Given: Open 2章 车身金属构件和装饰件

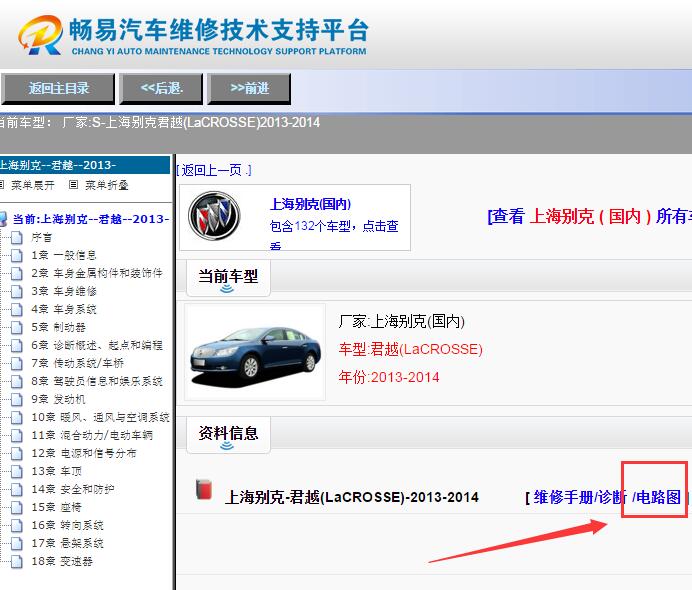Looking at the screenshot, I should click(x=97, y=273).
